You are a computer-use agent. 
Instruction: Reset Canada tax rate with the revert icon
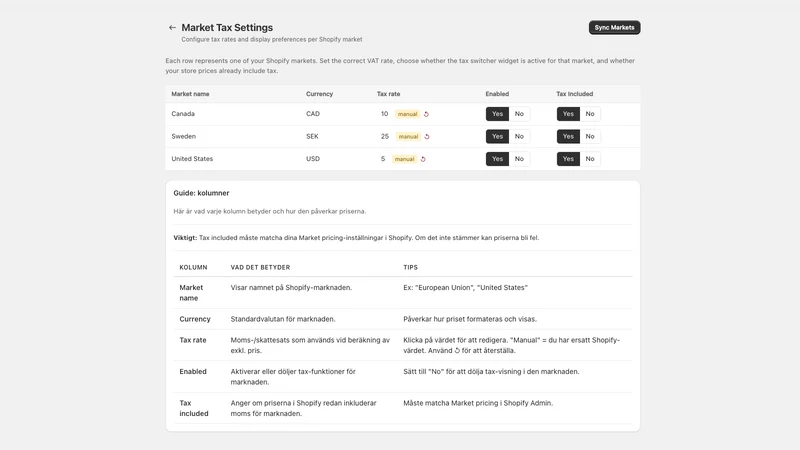pos(427,114)
